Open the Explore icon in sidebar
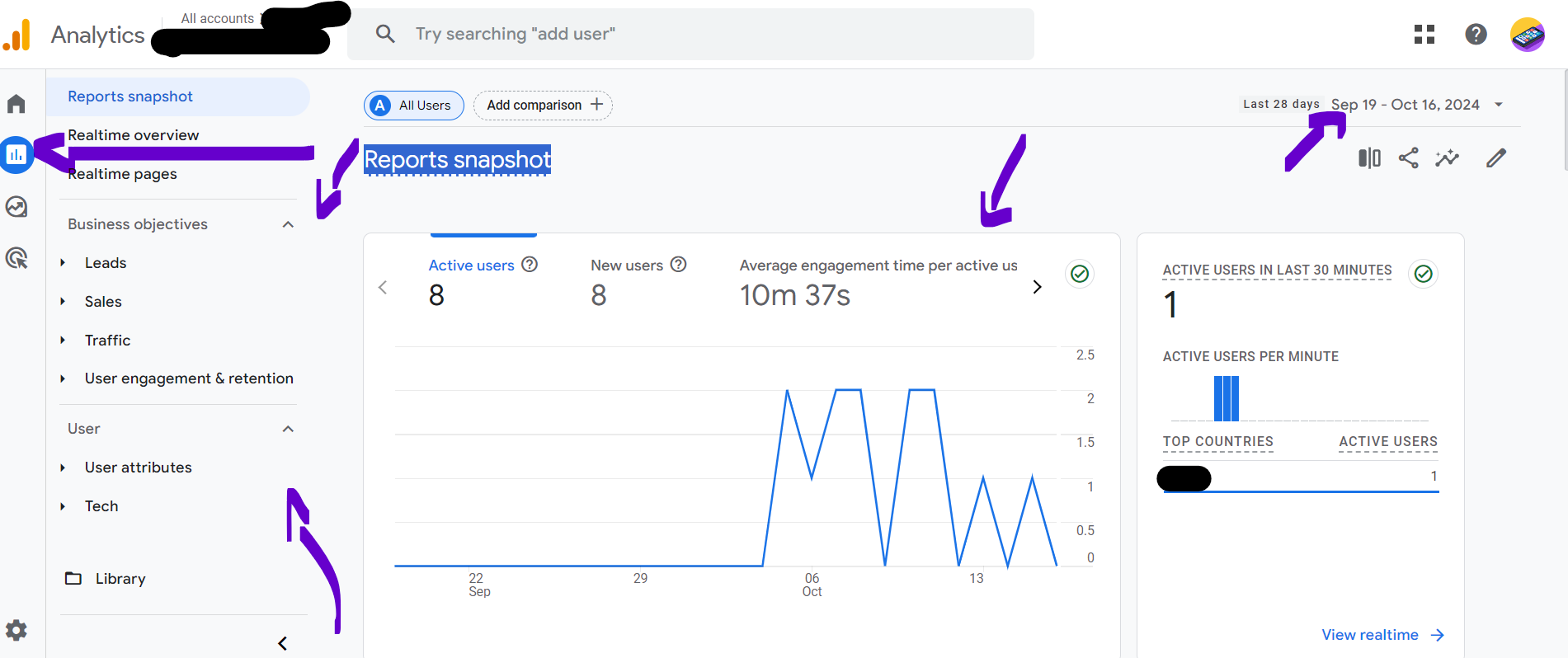 (x=16, y=206)
